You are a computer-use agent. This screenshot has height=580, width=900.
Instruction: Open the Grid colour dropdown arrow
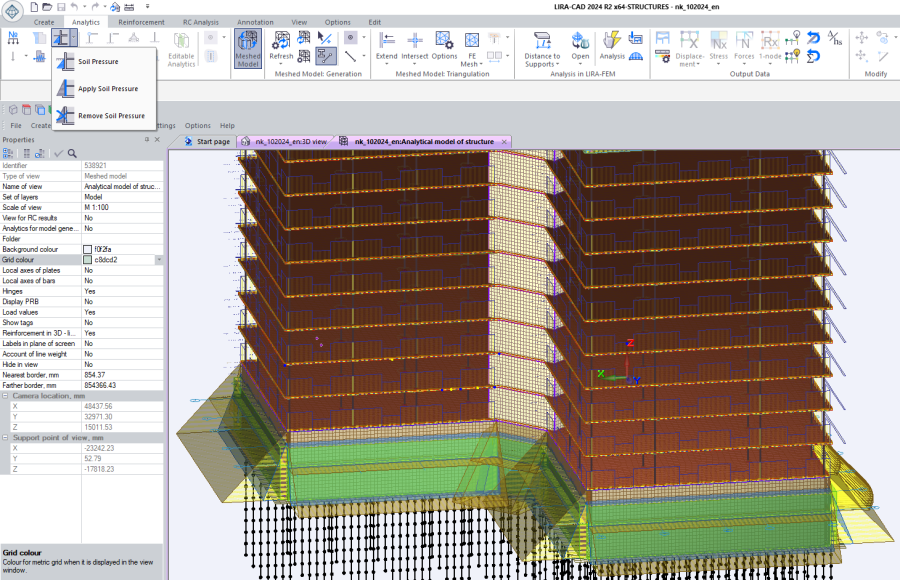tap(158, 259)
